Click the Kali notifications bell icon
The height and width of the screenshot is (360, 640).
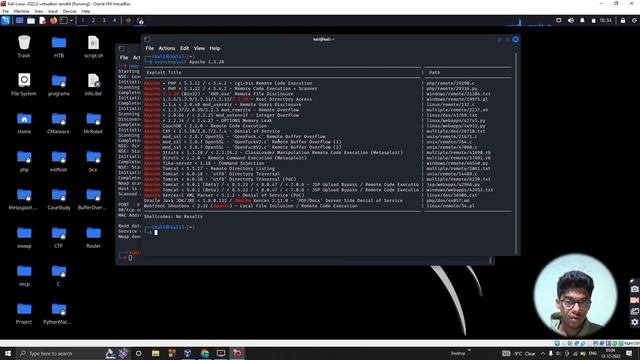tap(582, 20)
